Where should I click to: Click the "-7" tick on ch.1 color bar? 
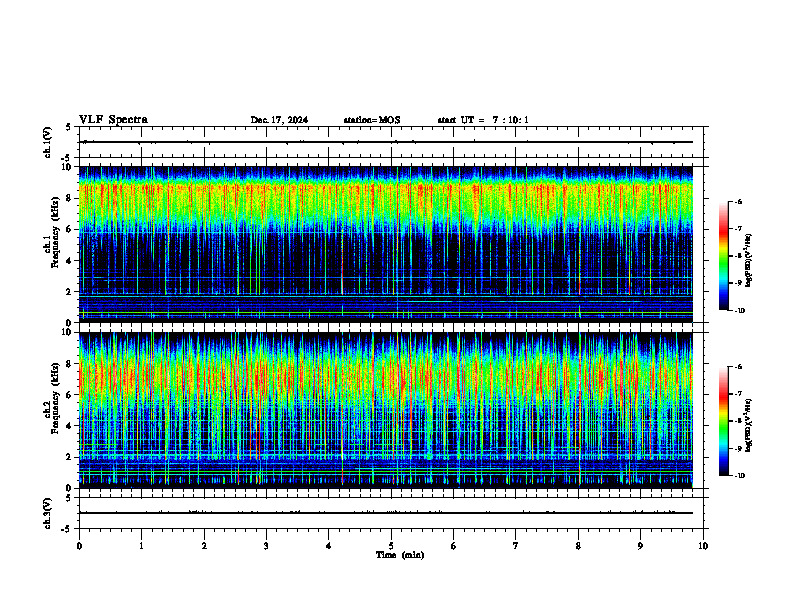click(x=738, y=229)
